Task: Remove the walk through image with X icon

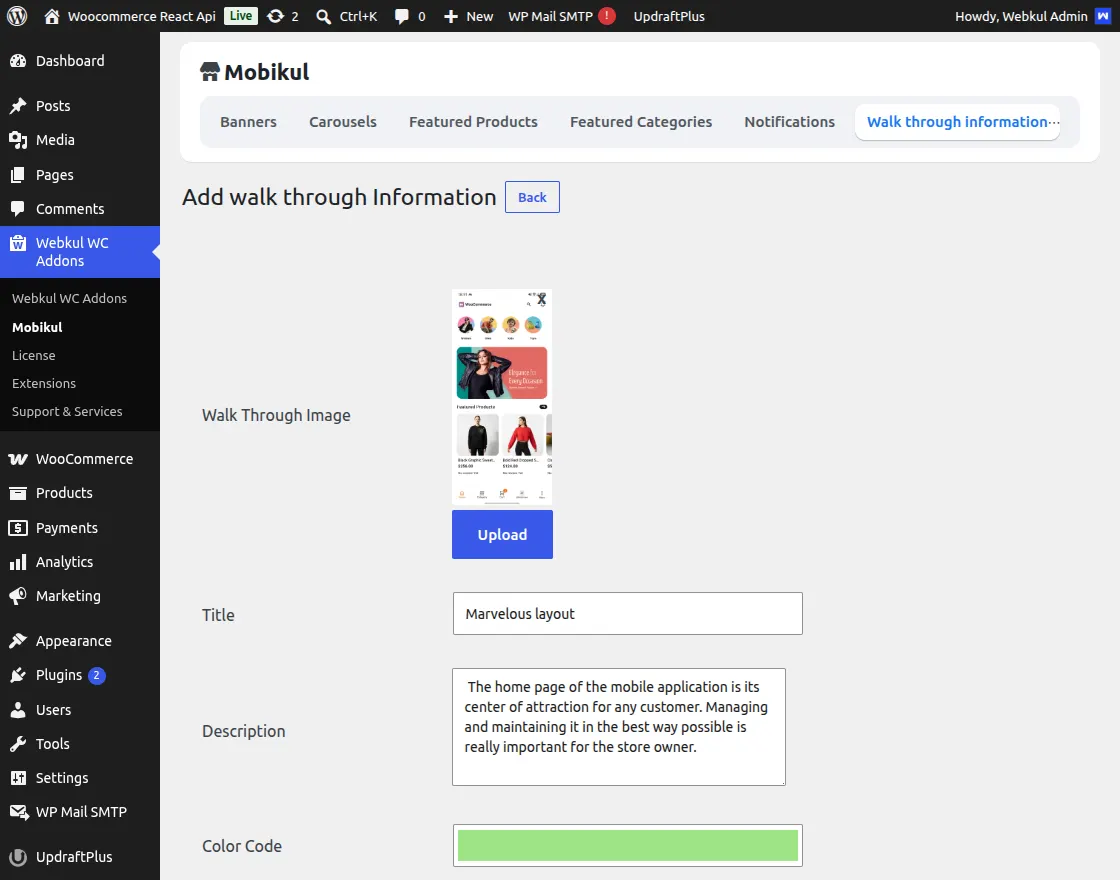Action: tap(541, 299)
